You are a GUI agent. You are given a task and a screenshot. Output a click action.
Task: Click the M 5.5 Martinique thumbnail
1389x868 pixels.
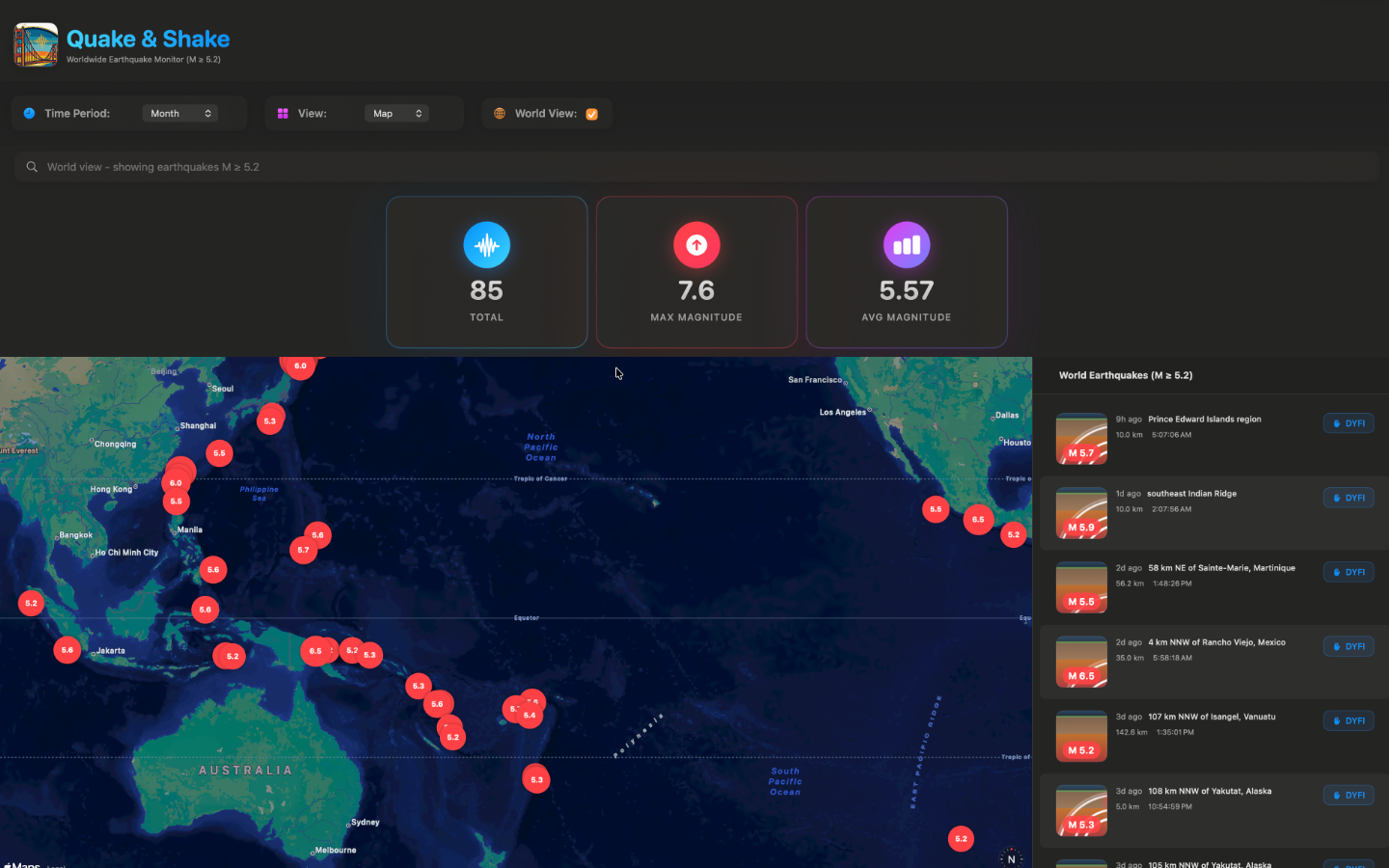coord(1081,587)
